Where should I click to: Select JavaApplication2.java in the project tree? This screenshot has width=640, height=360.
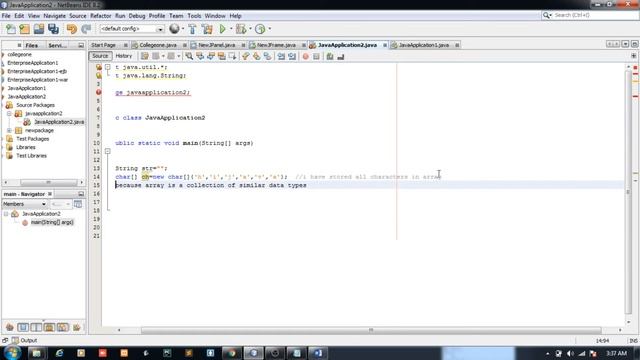[59, 122]
